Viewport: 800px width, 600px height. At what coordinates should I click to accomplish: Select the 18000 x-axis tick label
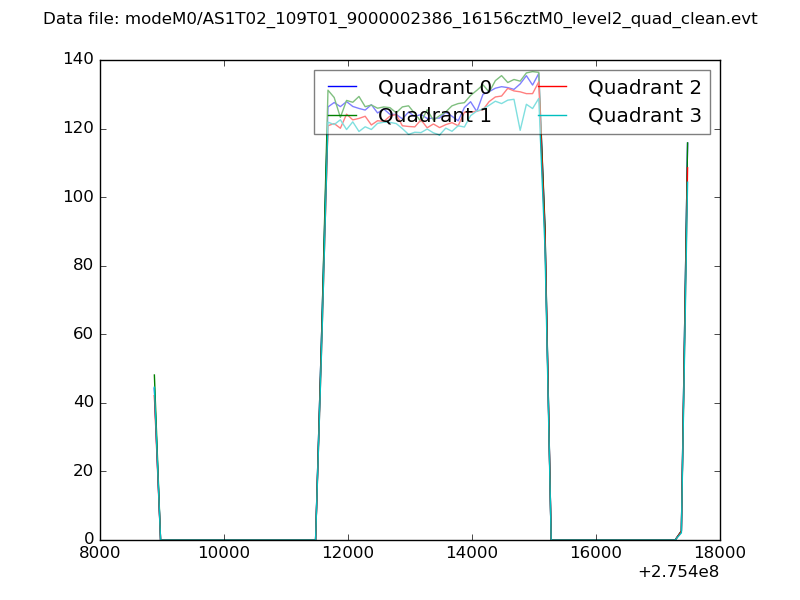(720, 553)
